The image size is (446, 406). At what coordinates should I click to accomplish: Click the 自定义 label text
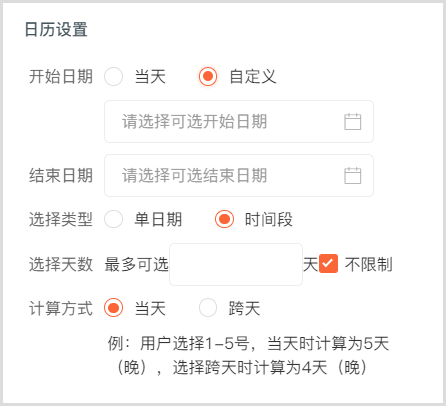coord(253,77)
